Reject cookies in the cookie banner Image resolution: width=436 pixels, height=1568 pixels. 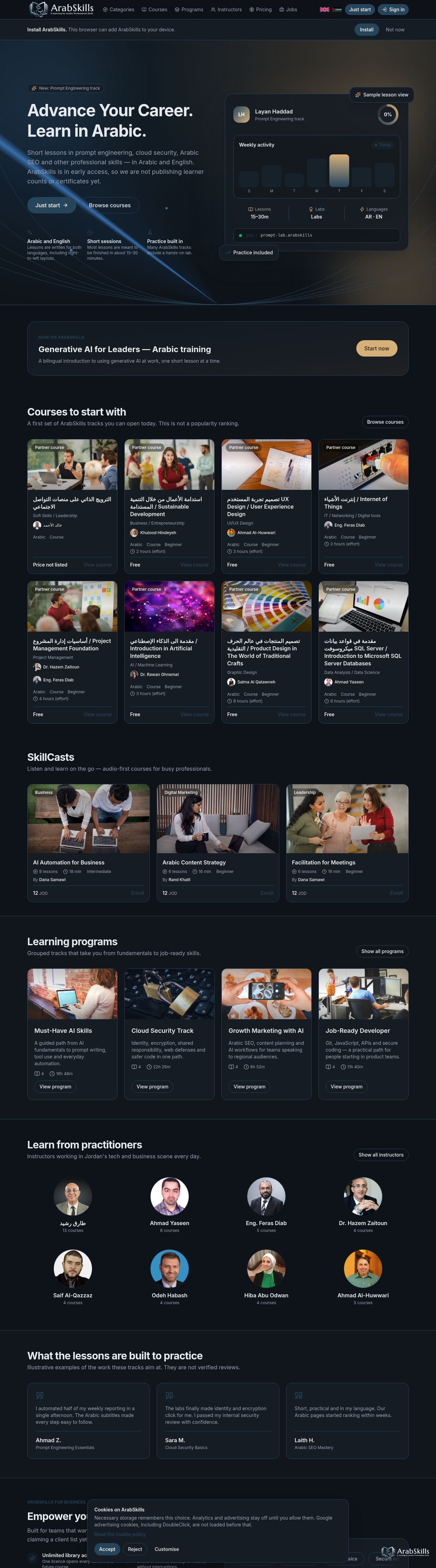click(135, 1549)
